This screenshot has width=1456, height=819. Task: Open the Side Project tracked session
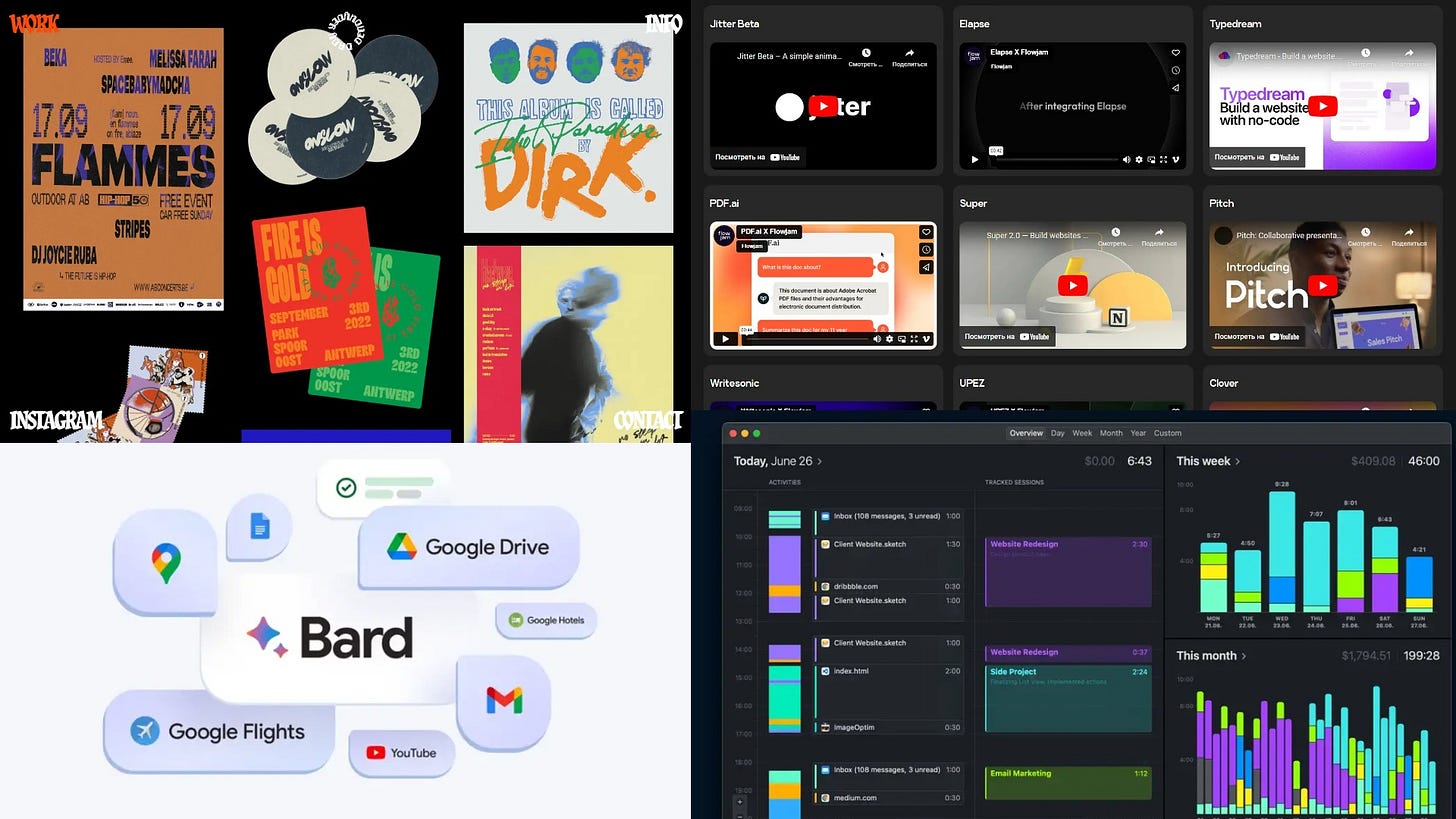pos(1068,698)
